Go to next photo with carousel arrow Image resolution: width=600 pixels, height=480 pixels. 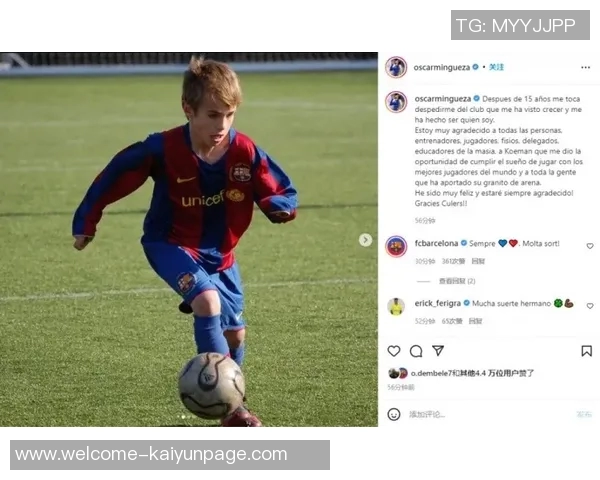(x=365, y=240)
